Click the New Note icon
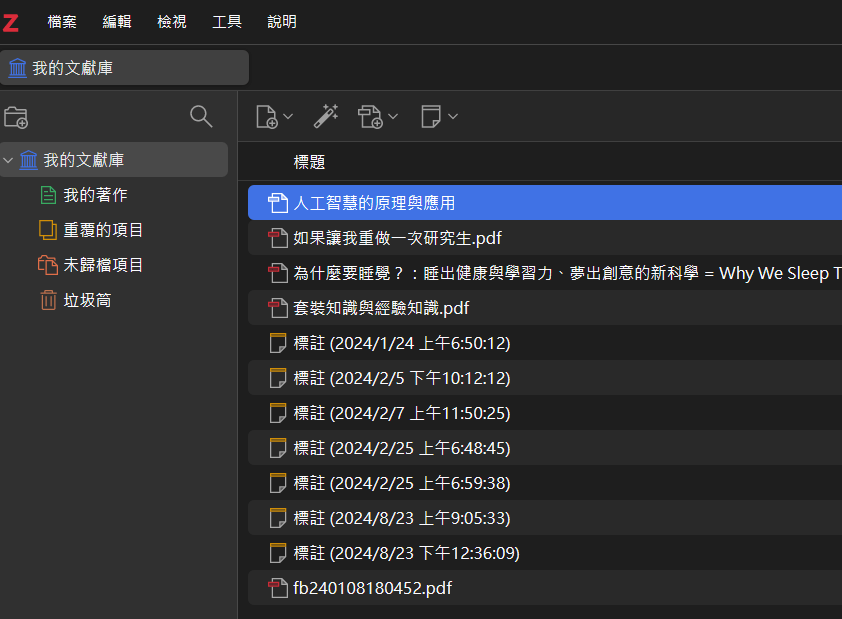The height and width of the screenshot is (619, 842). point(431,116)
